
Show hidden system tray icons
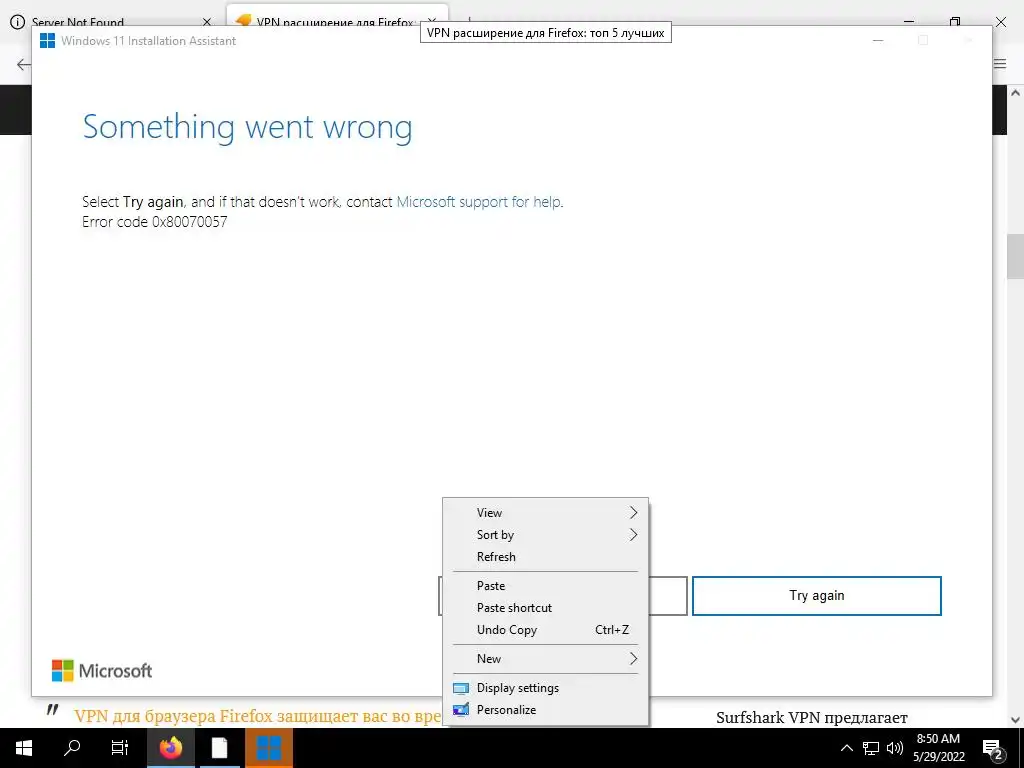pyautogui.click(x=846, y=748)
